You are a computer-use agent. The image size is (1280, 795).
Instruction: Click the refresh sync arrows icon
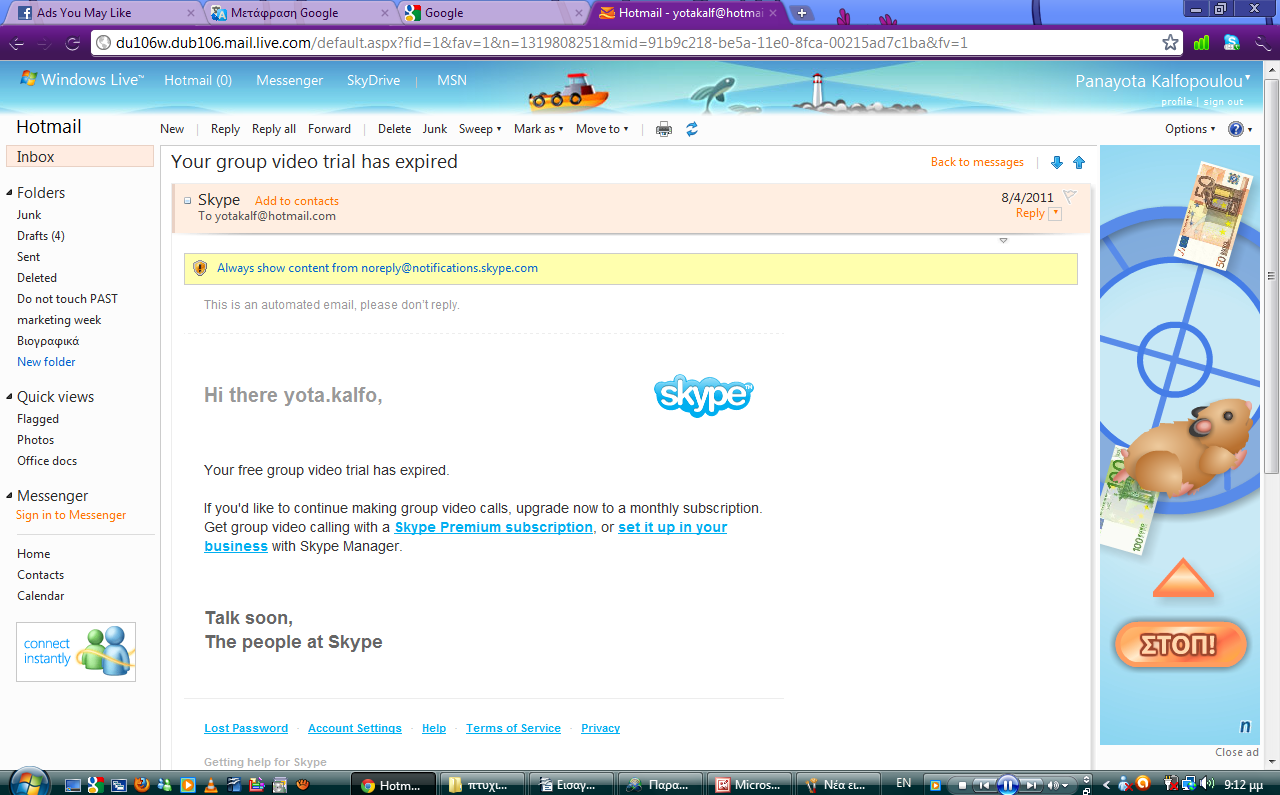click(x=692, y=129)
